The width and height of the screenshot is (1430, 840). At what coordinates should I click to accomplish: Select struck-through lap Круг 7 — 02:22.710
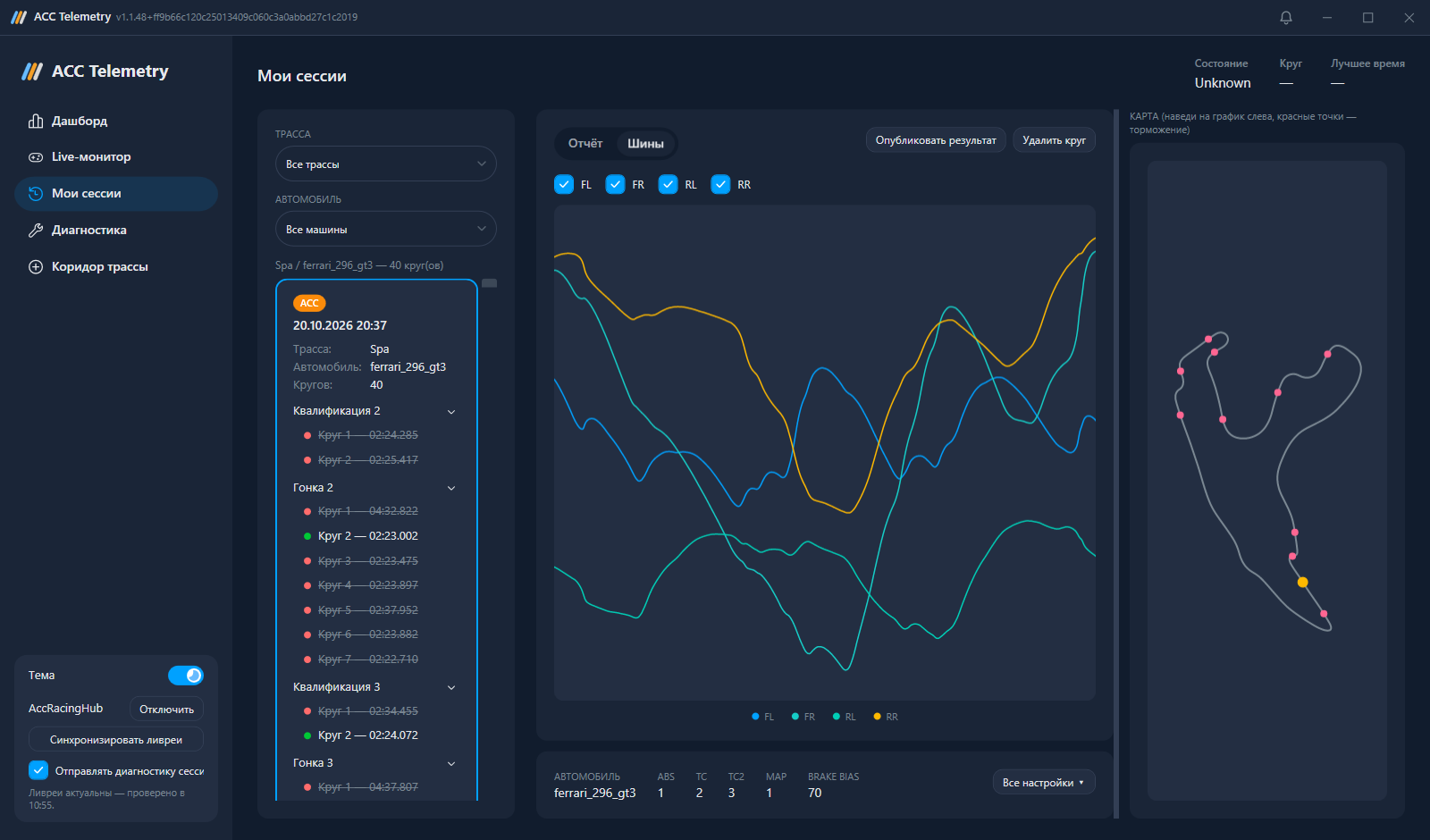pos(367,659)
